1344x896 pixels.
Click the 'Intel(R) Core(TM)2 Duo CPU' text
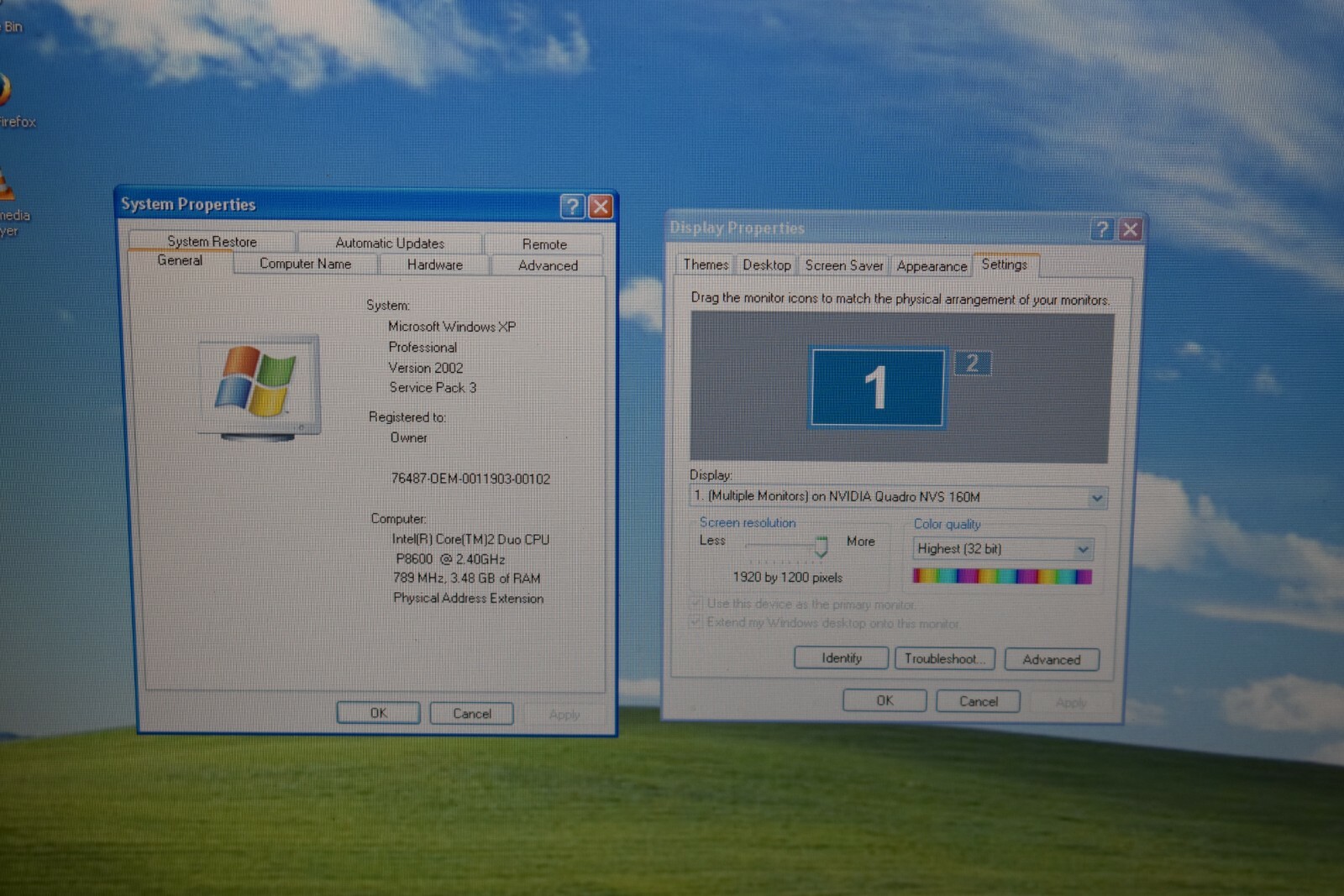coord(470,540)
